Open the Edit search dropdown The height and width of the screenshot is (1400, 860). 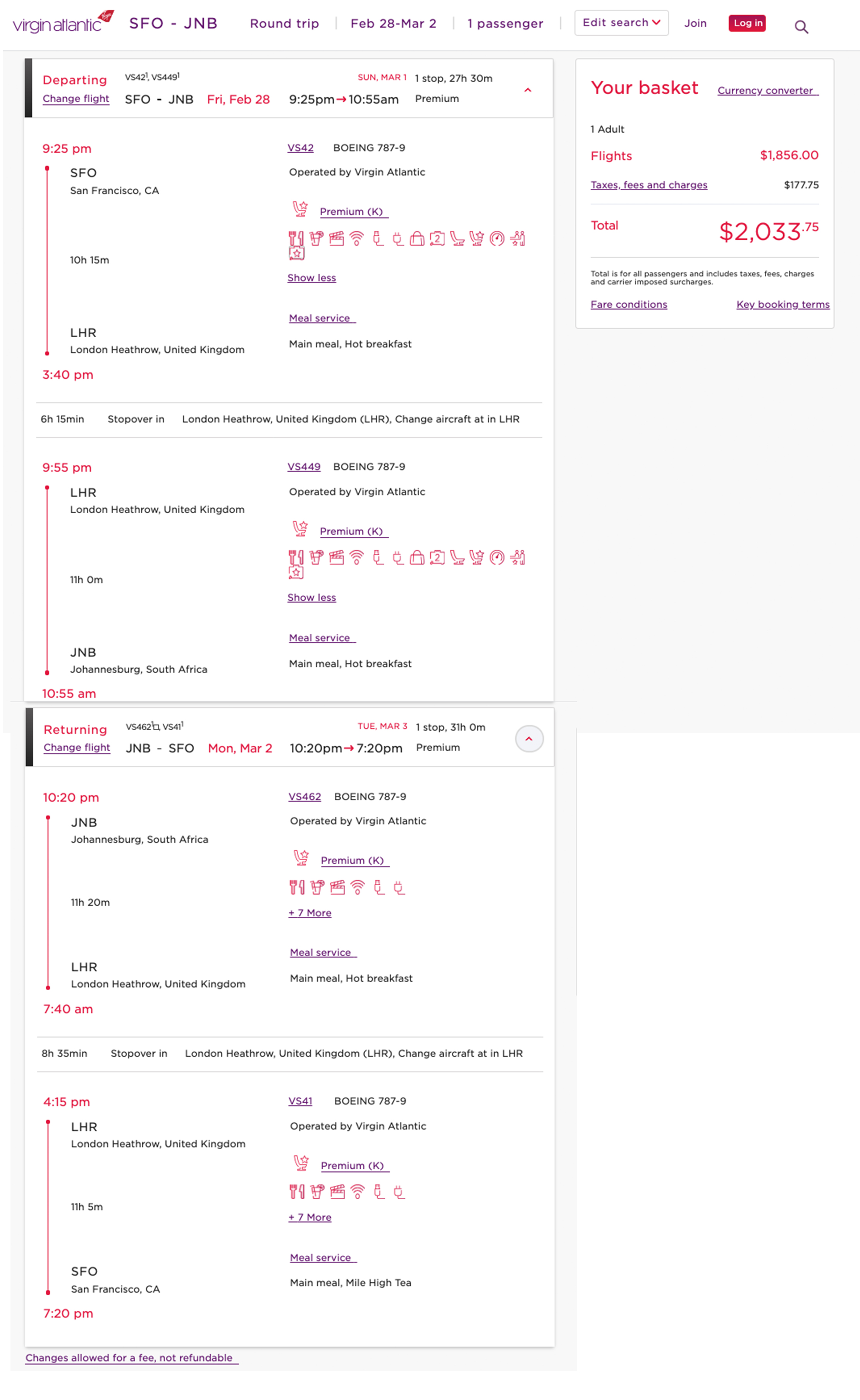(x=621, y=23)
